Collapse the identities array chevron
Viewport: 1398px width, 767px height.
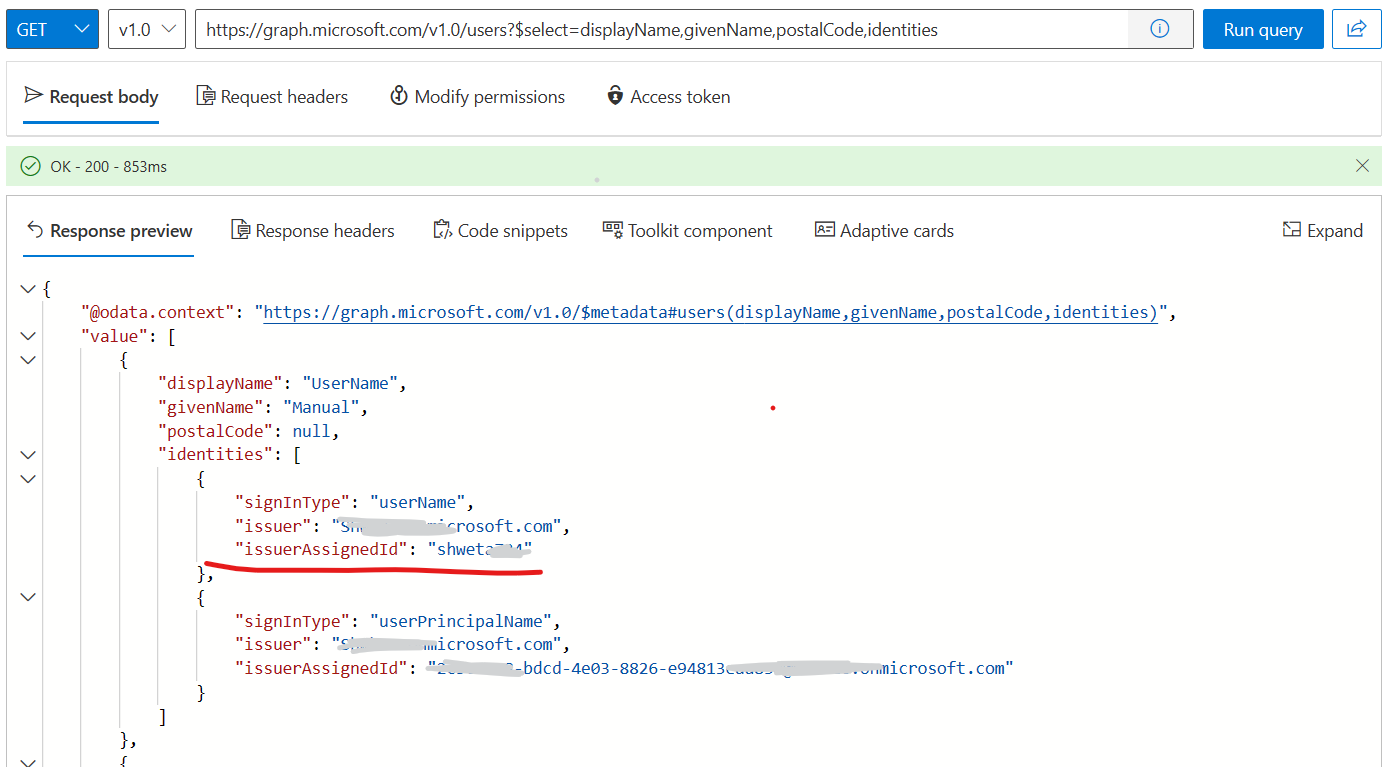tap(28, 454)
